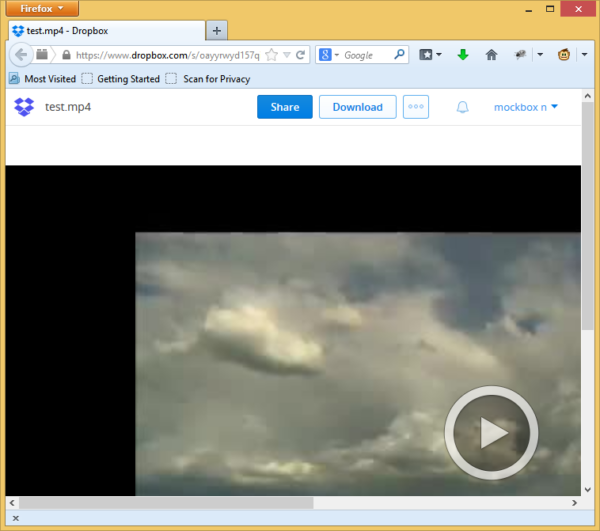
Task: Bookmark this page with the star icon
Action: coord(271,55)
